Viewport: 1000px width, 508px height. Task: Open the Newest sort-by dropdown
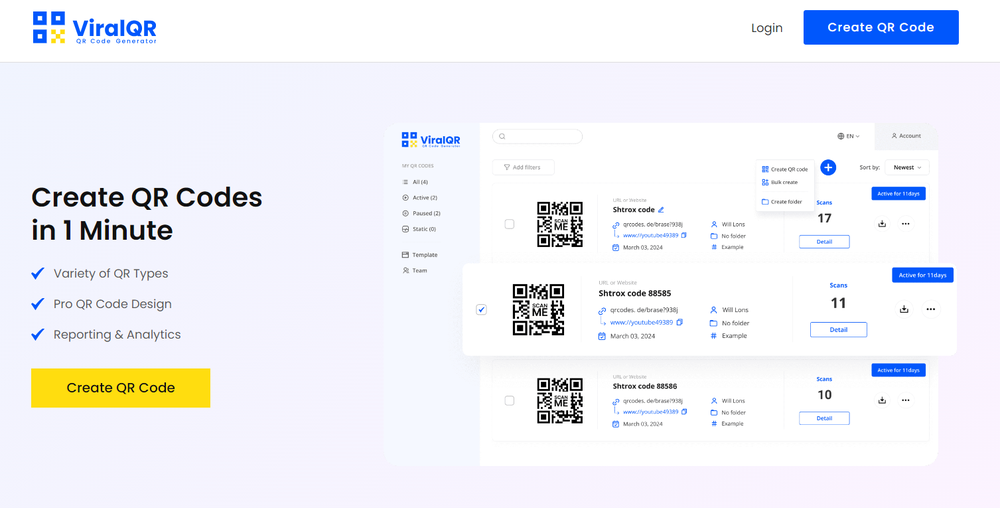coord(907,168)
